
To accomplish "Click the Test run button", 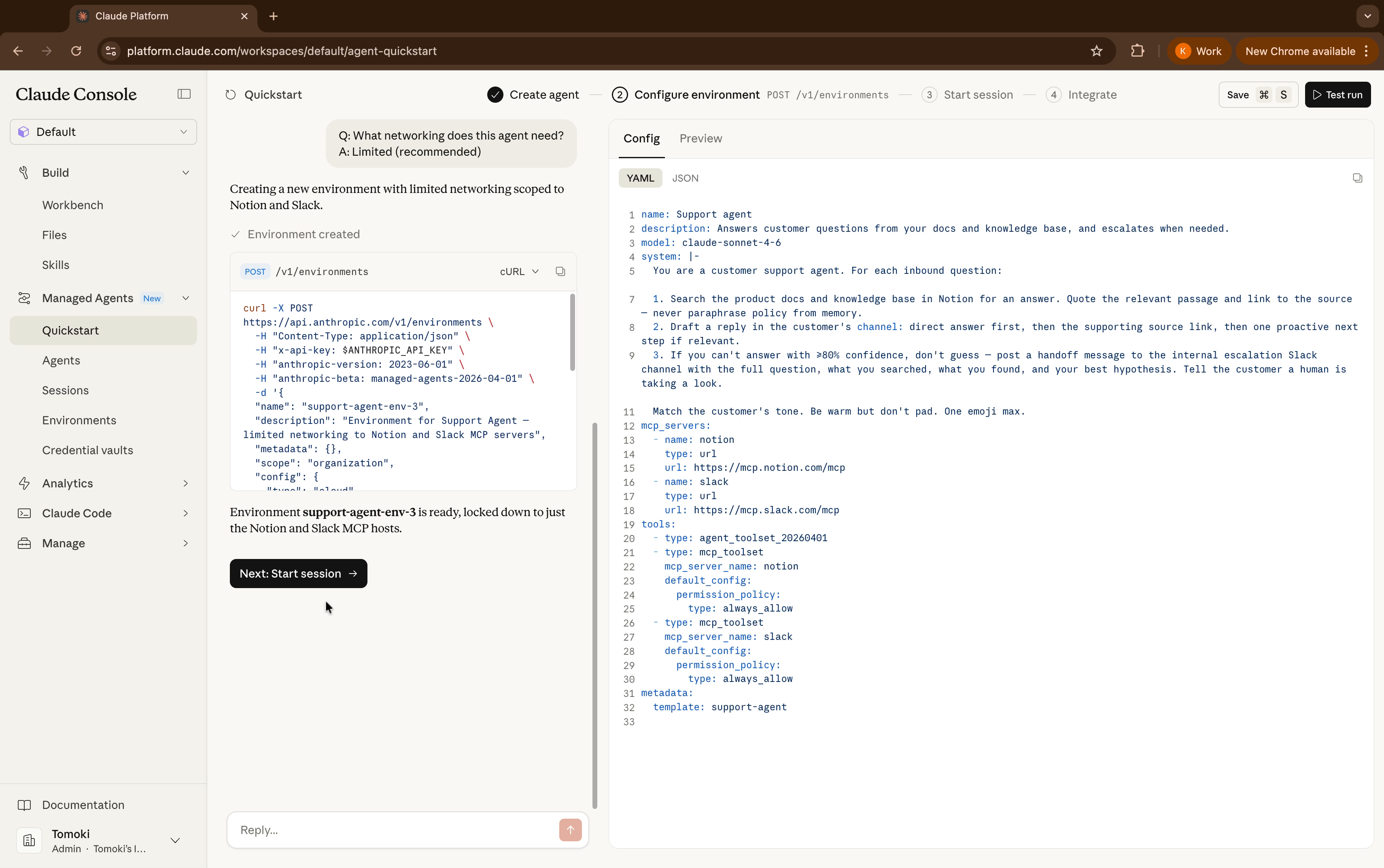I will (1337, 95).
